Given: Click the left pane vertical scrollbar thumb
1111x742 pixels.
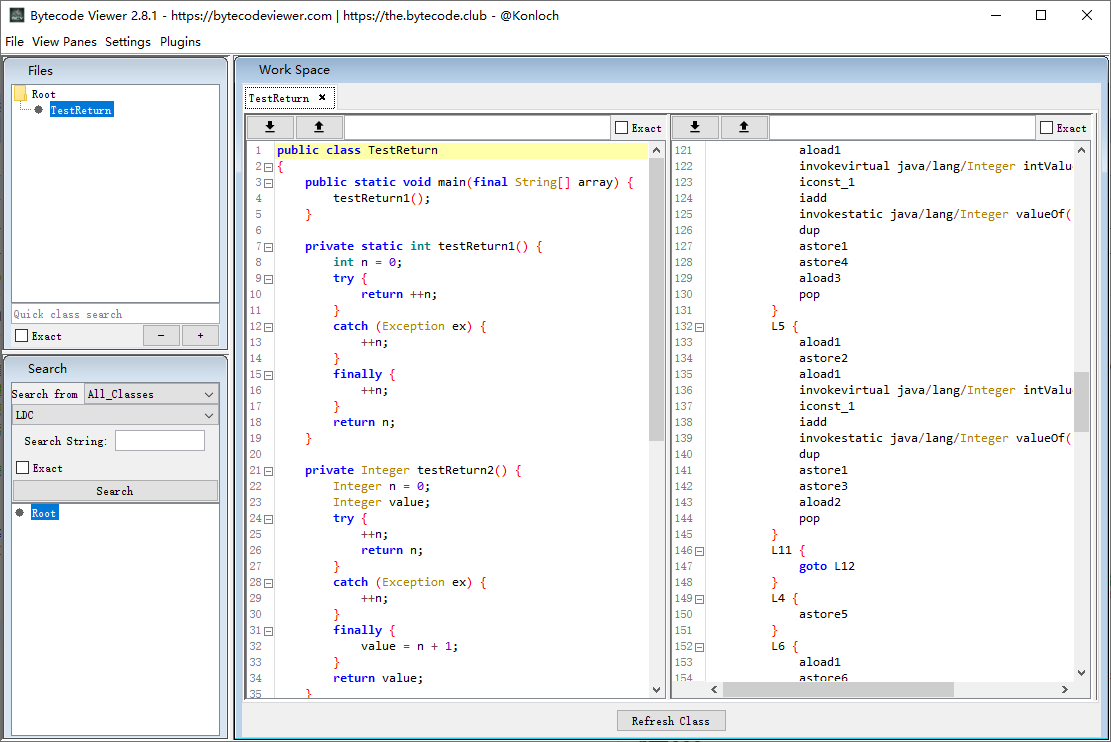Looking at the screenshot, I should pyautogui.click(x=656, y=298).
